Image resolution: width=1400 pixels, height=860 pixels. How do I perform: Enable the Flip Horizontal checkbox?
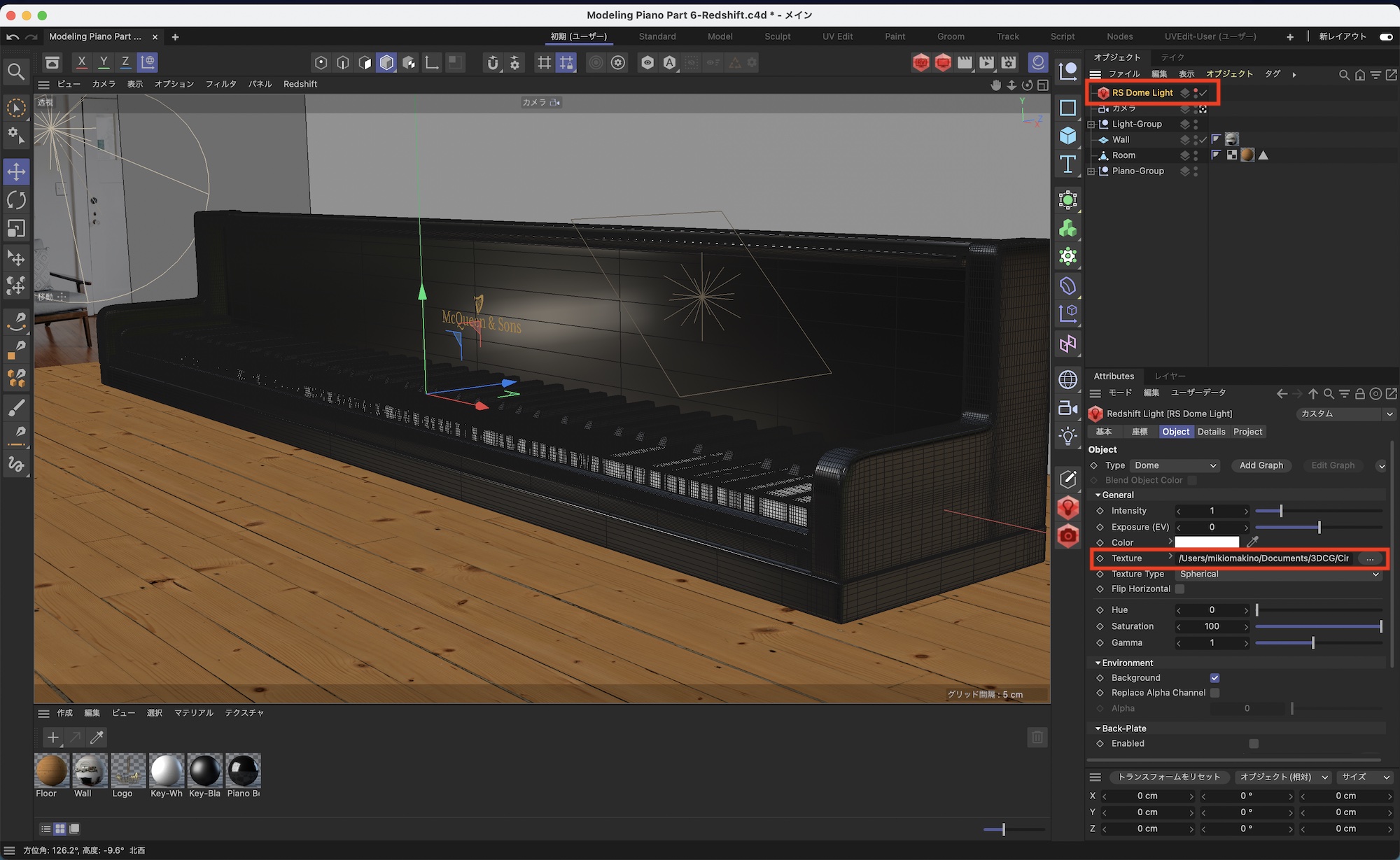(1180, 589)
